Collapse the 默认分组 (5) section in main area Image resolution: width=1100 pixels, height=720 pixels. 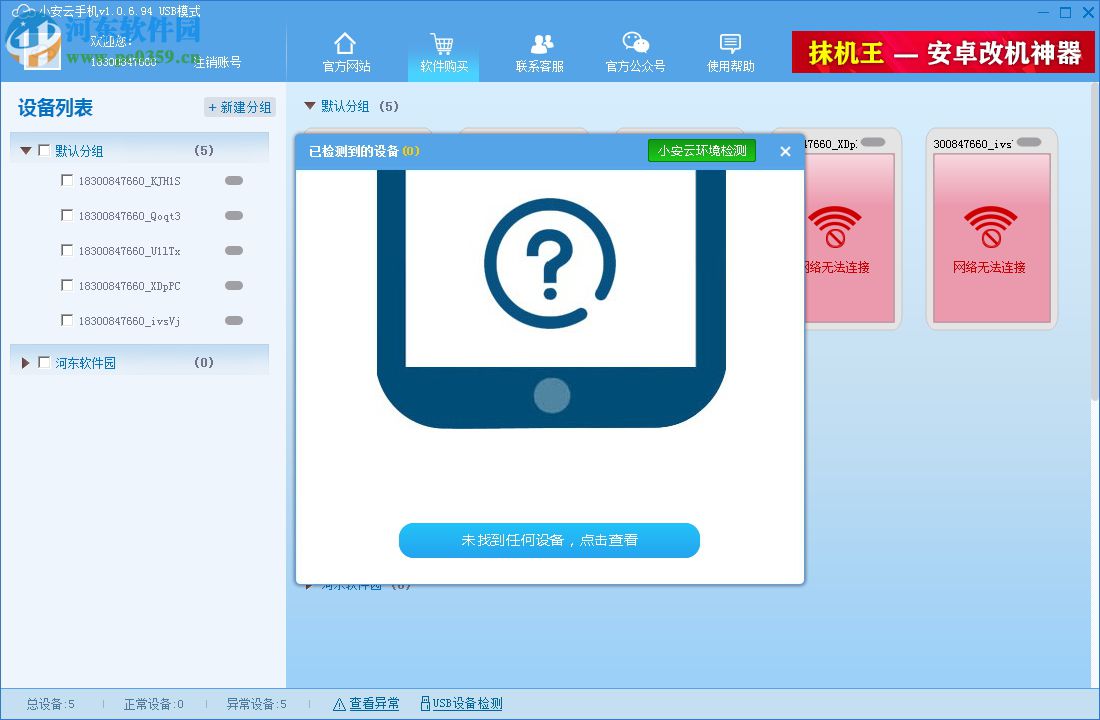(309, 105)
